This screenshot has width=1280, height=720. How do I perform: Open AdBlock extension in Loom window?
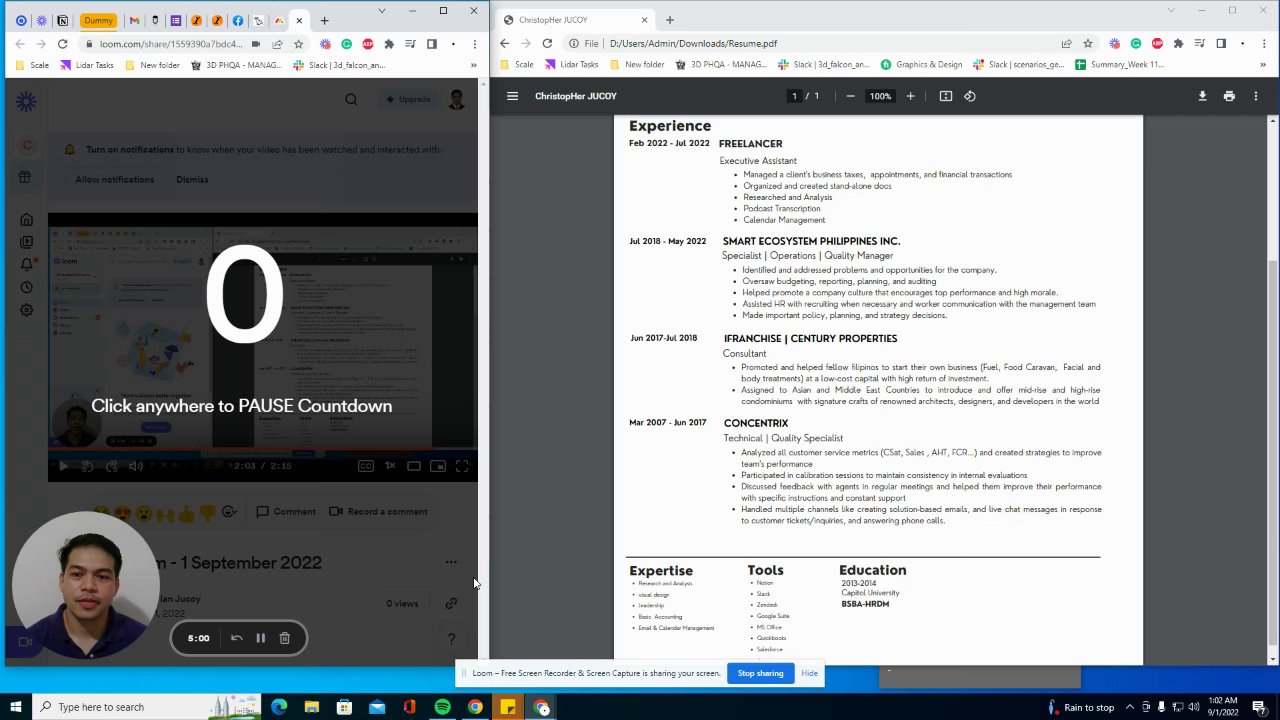point(368,44)
